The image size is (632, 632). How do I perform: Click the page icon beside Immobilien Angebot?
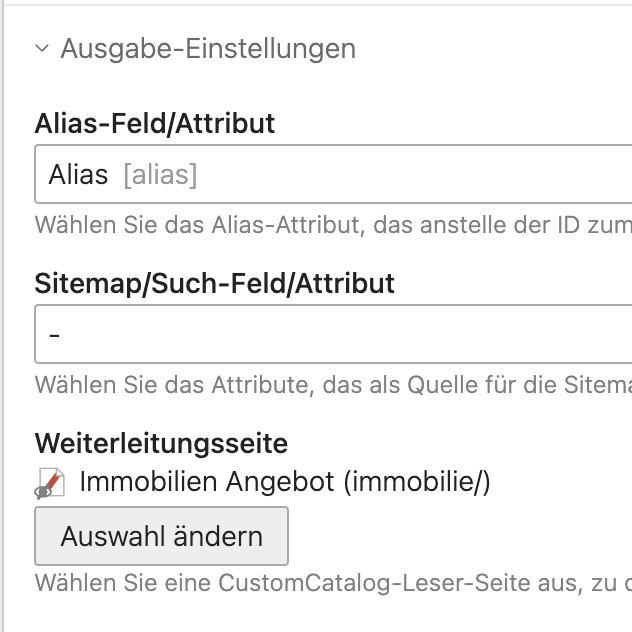click(x=49, y=484)
